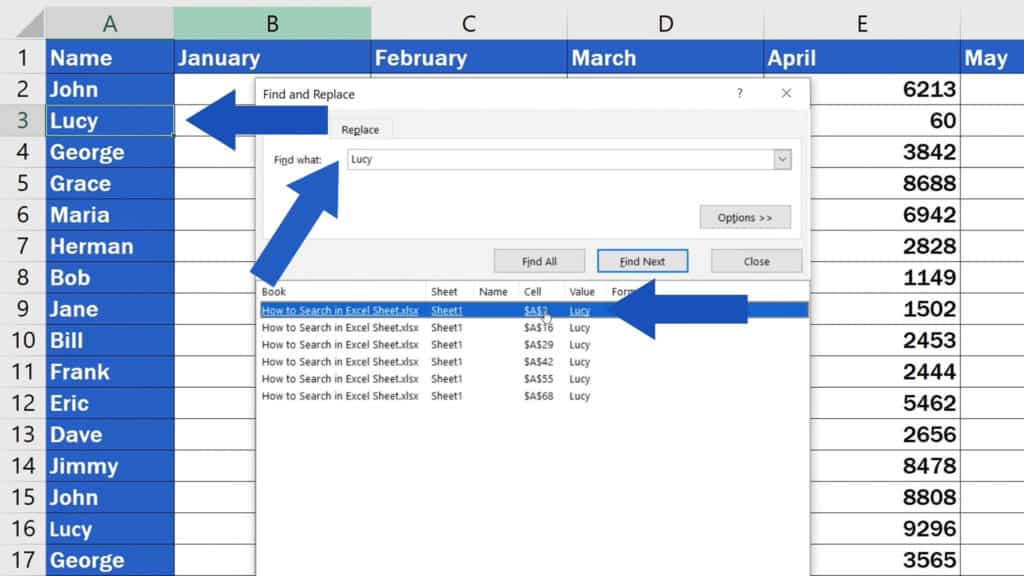The image size is (1024, 576).
Task: Sort results by the Value column header
Action: tap(581, 292)
